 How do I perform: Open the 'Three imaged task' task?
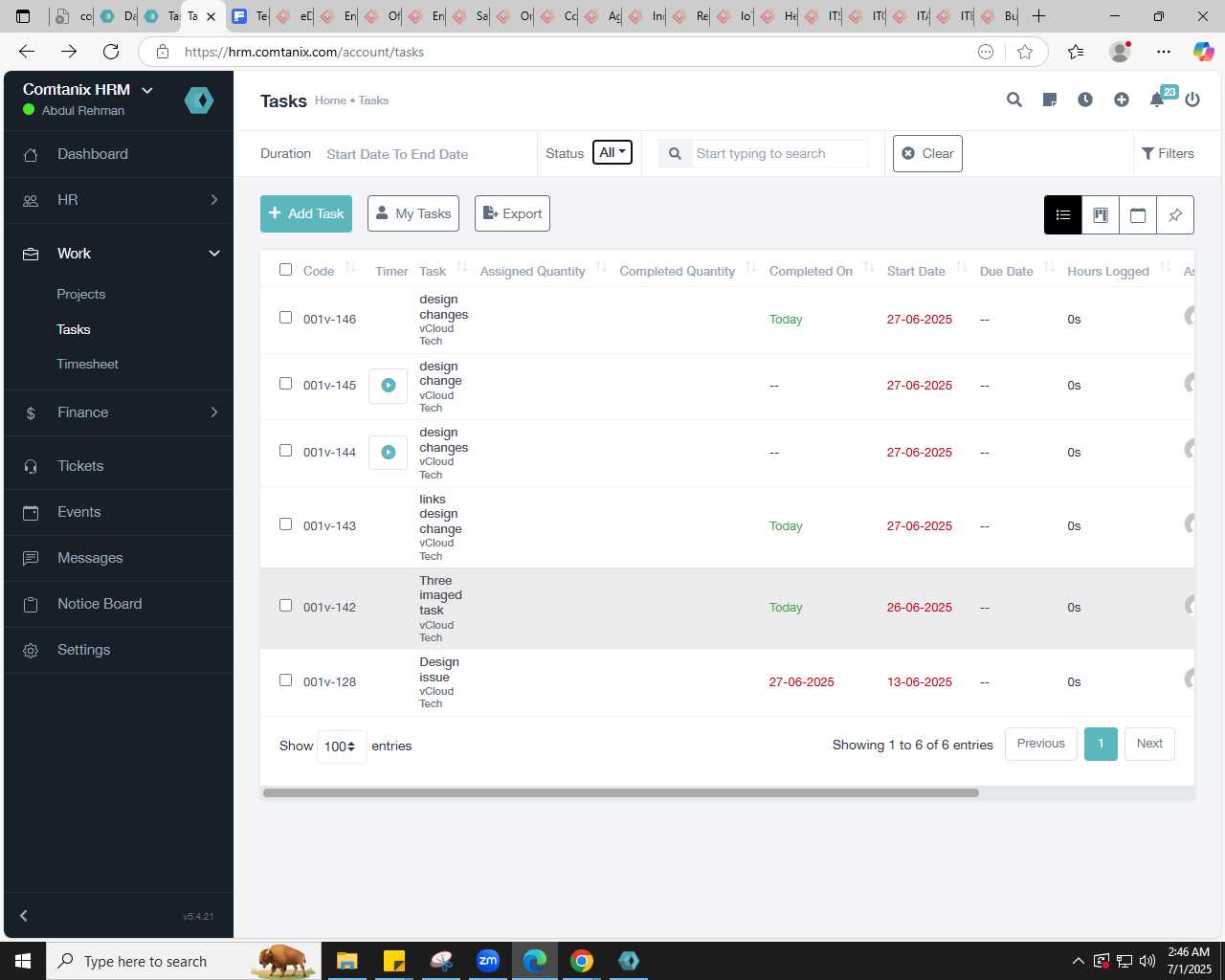coord(440,595)
